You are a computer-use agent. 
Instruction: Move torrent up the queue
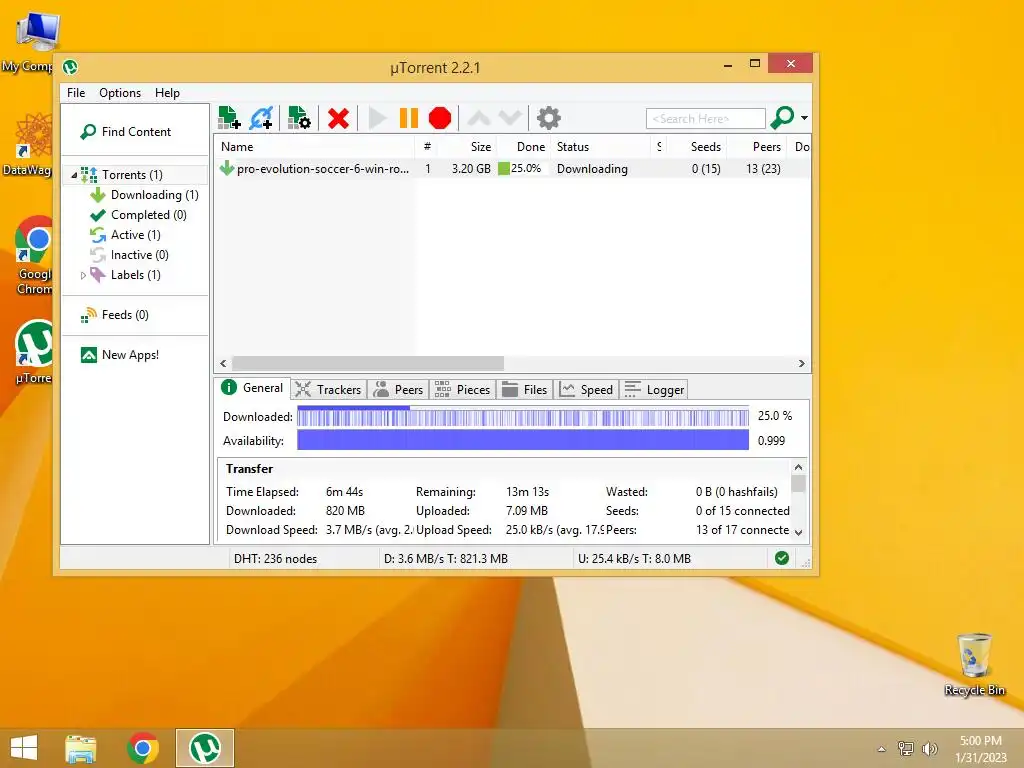(x=479, y=118)
